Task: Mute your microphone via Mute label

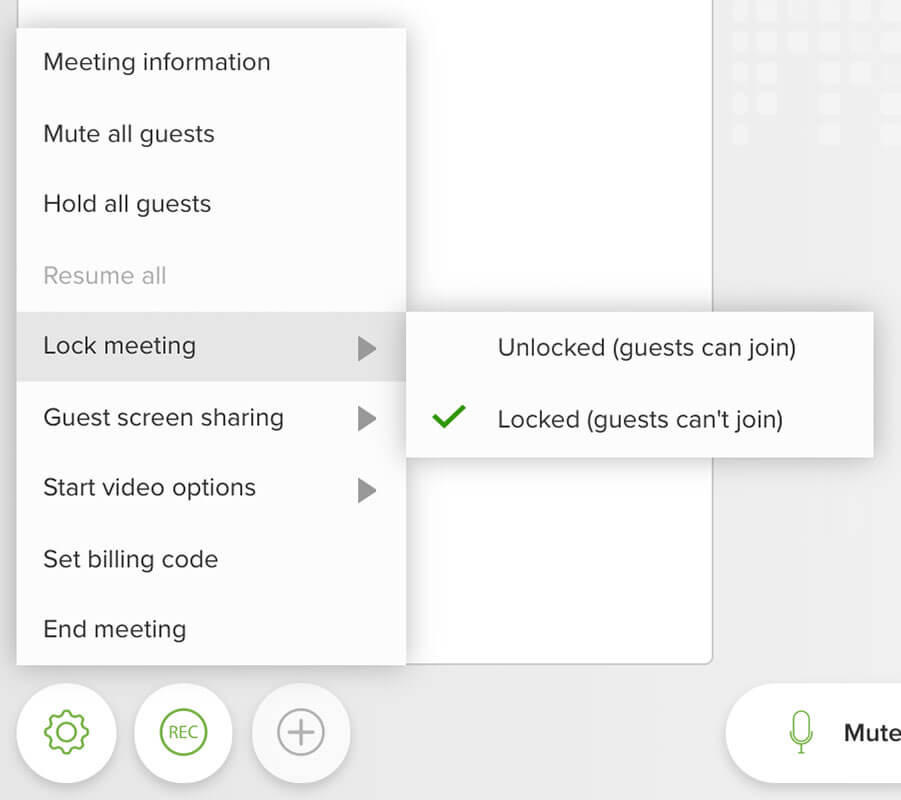Action: click(x=872, y=733)
